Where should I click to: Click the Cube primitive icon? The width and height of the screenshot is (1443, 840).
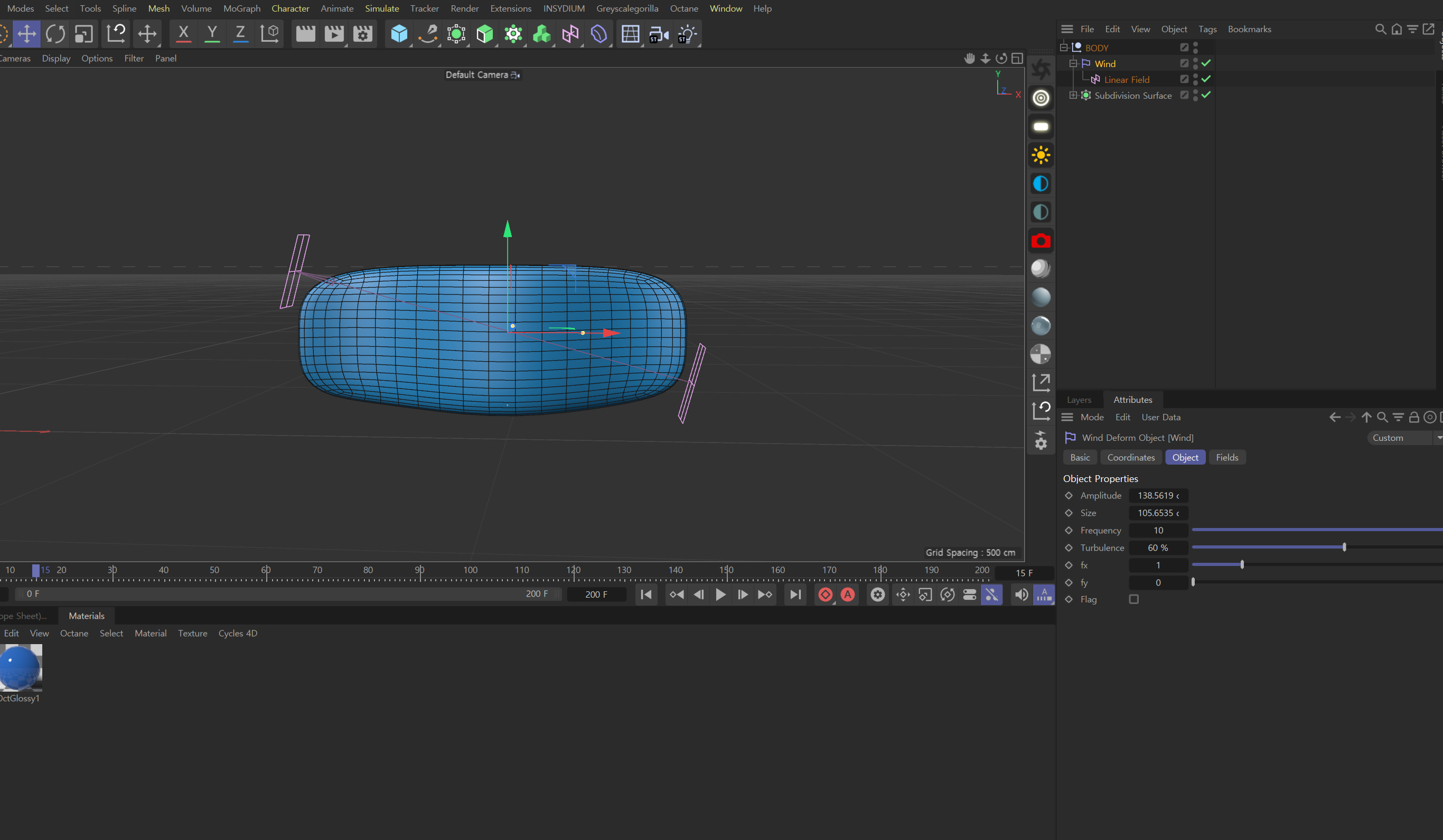pos(399,34)
